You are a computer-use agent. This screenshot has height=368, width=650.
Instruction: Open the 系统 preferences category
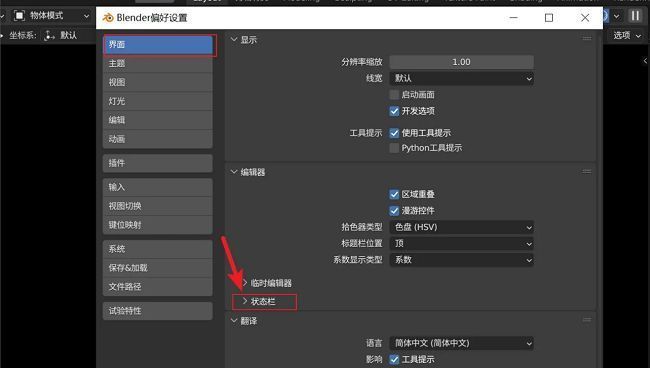click(158, 249)
